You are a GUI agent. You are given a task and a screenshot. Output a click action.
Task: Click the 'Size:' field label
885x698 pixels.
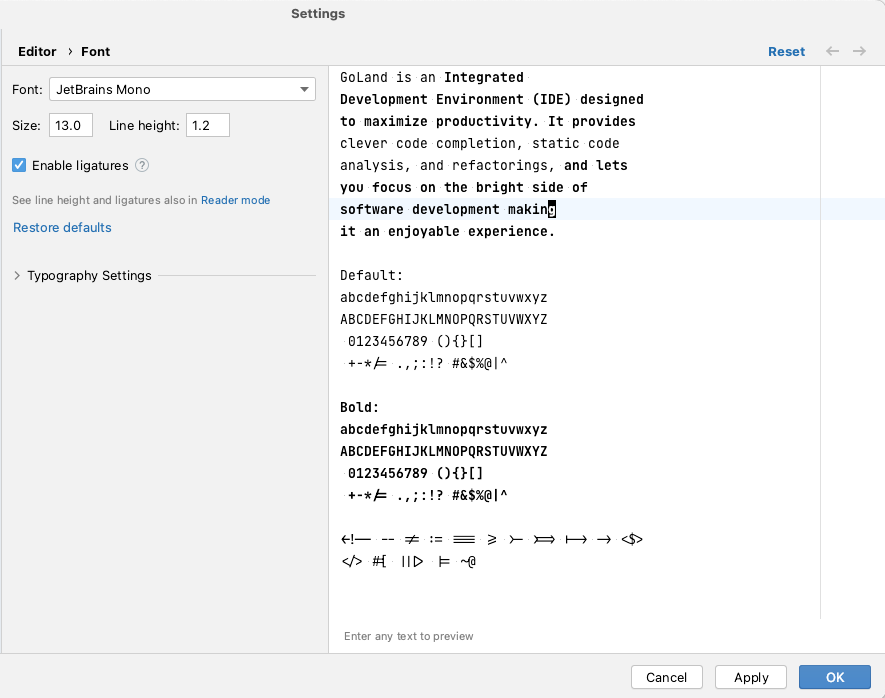27,125
